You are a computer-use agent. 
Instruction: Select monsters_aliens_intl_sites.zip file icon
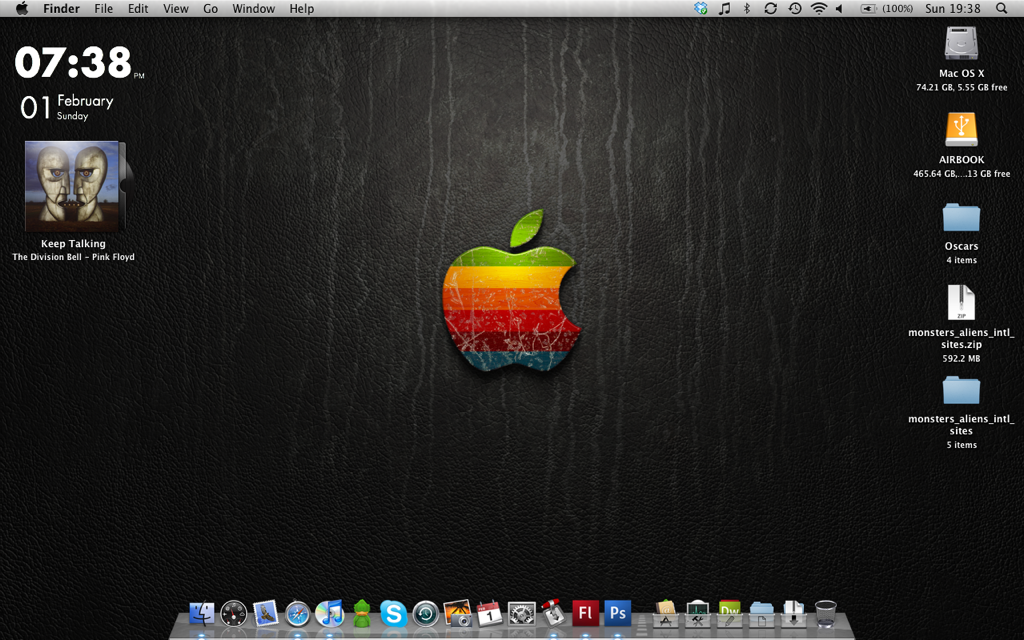pos(961,302)
